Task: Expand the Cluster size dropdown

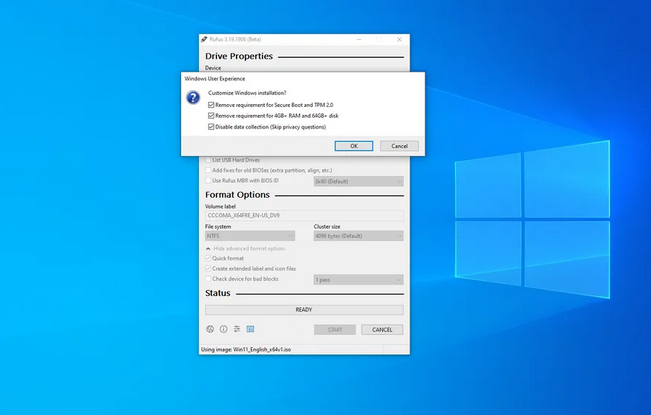Action: (x=358, y=236)
